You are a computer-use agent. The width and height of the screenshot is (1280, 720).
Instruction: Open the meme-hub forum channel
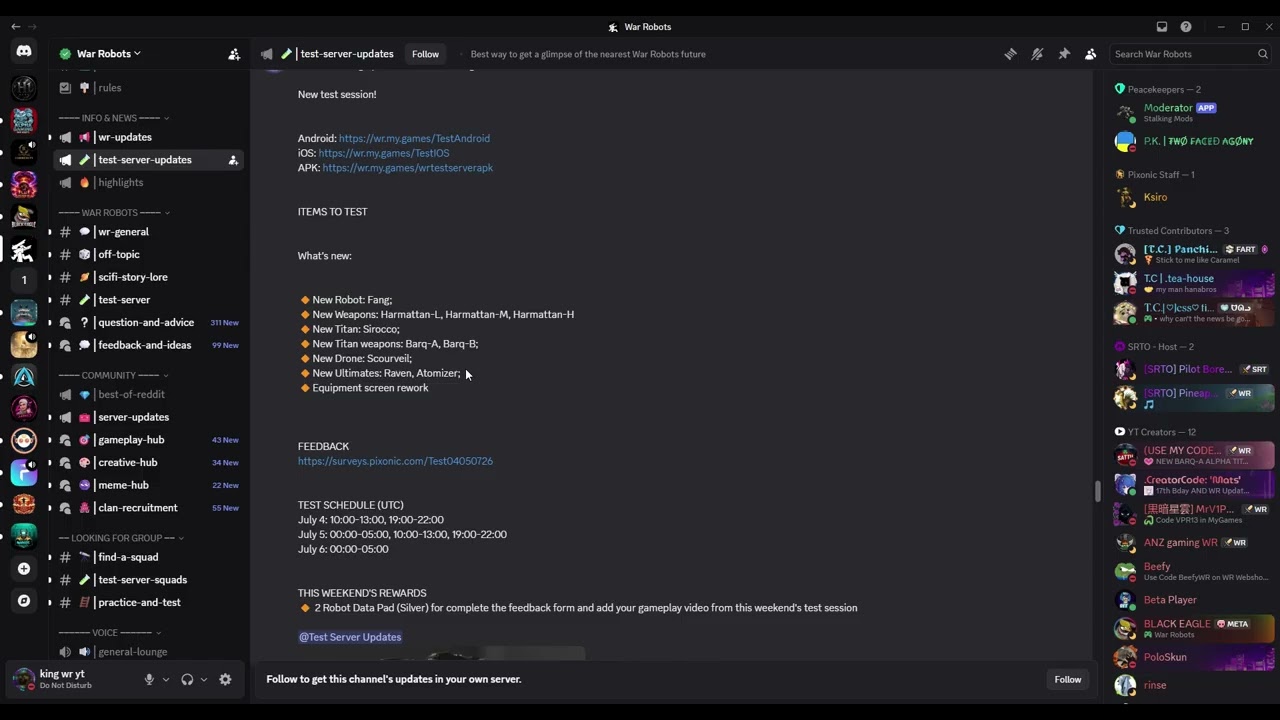147,485
